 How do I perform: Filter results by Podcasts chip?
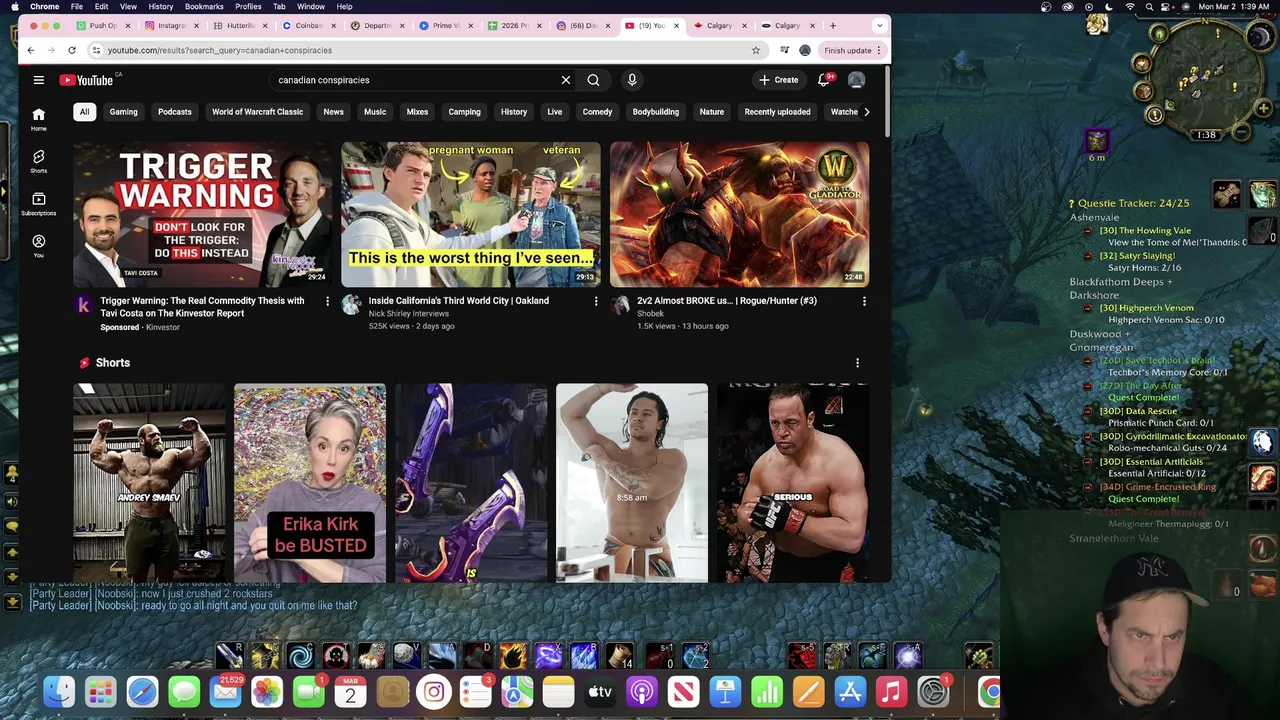click(175, 112)
